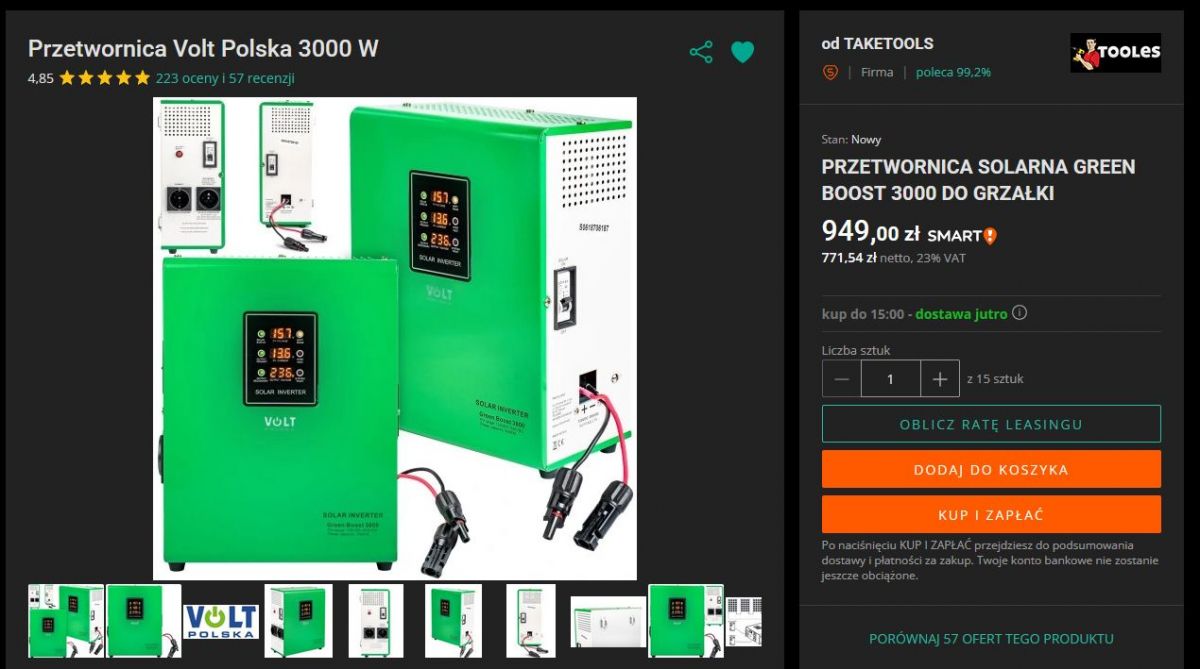Viewport: 1200px width, 669px height.
Task: Click the OBLICZ RATĘ LEASINGU button
Action: tap(991, 424)
